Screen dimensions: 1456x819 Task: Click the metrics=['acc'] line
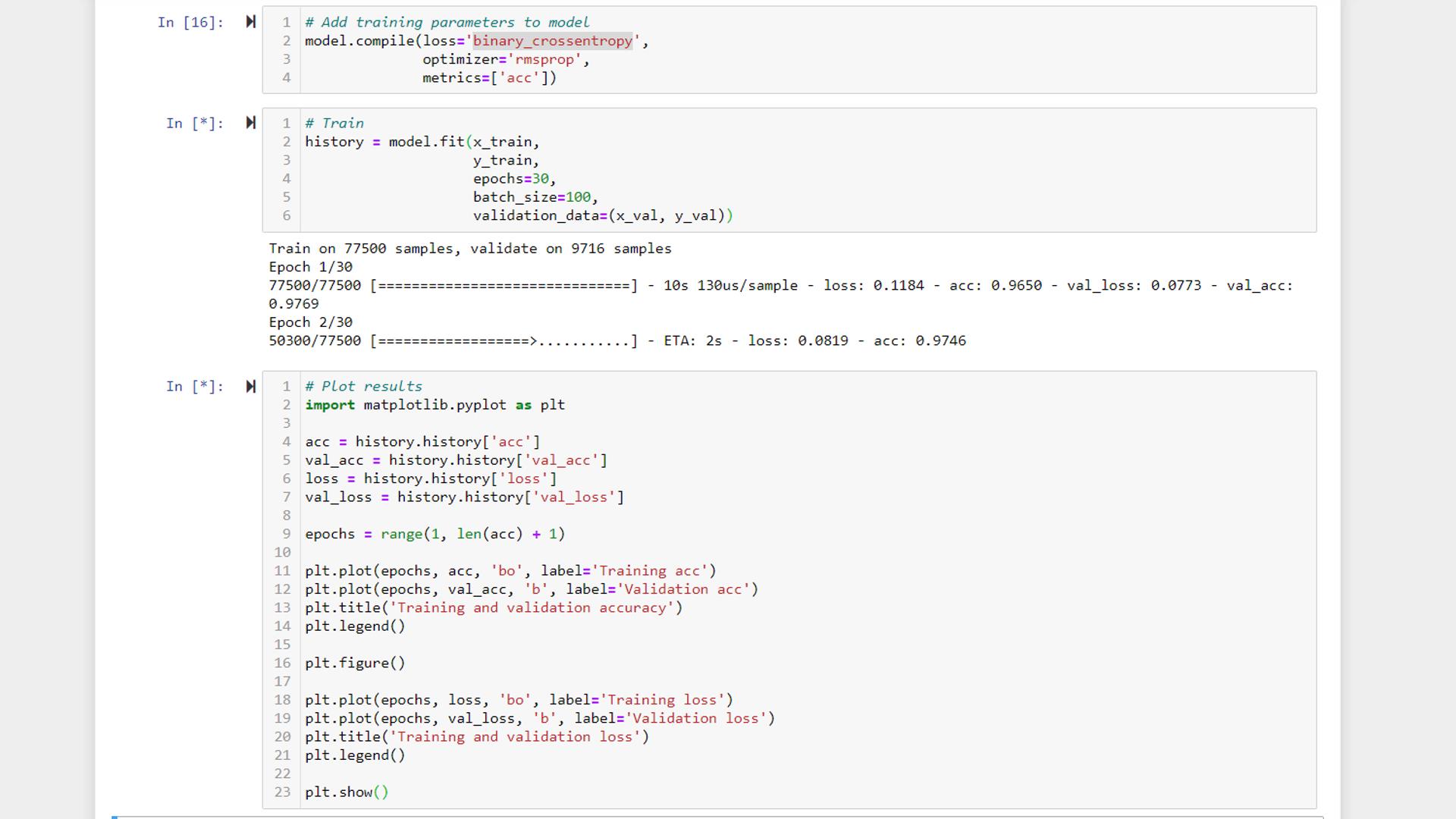click(x=489, y=77)
